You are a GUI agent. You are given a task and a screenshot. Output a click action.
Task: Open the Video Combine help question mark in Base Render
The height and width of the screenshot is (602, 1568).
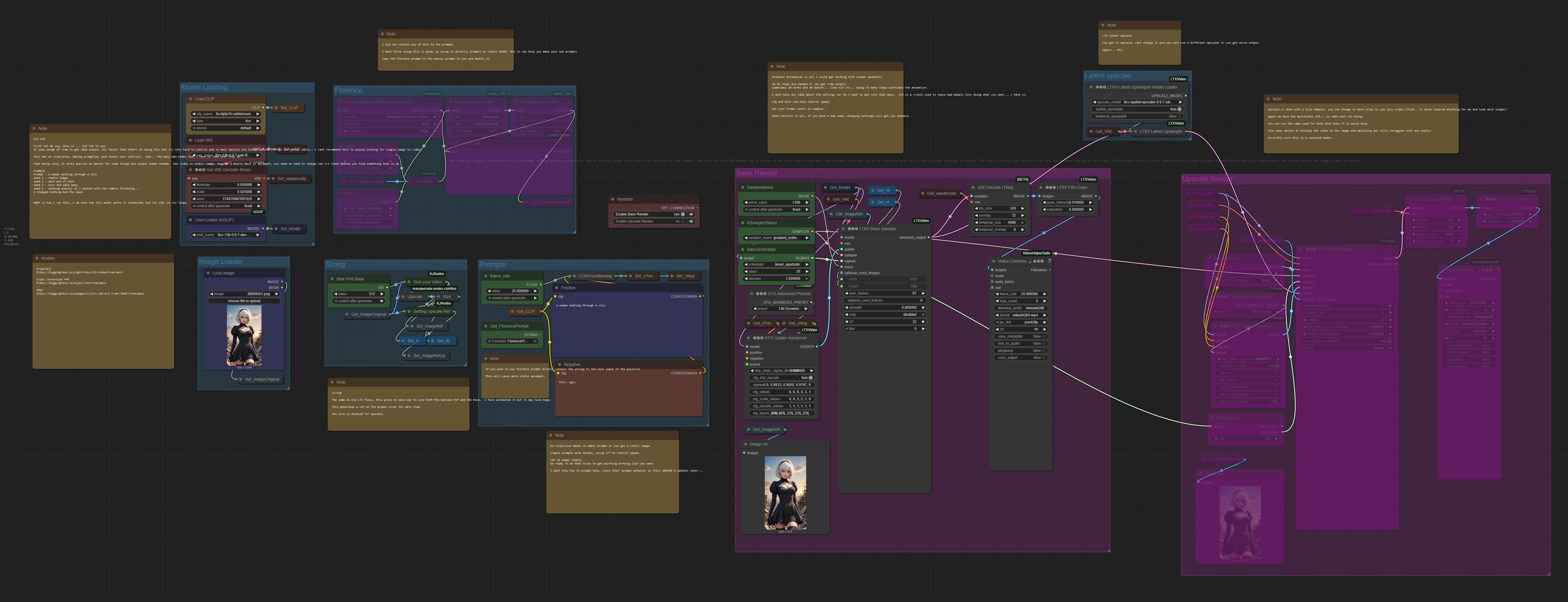coord(1049,261)
